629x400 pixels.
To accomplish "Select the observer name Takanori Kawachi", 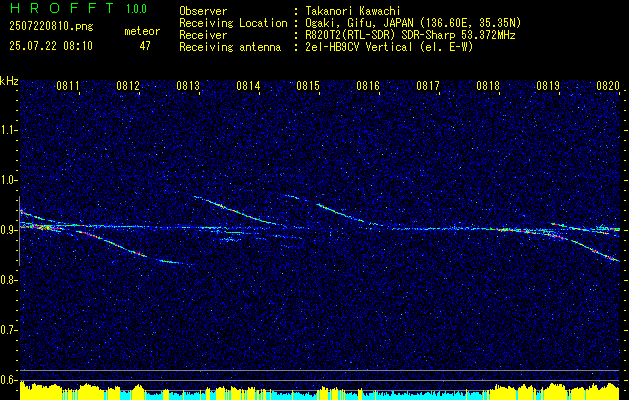I will [x=351, y=11].
